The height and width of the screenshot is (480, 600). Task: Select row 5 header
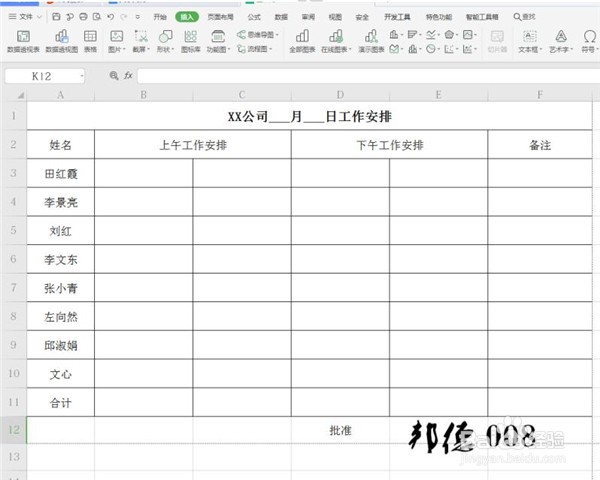pyautogui.click(x=13, y=230)
